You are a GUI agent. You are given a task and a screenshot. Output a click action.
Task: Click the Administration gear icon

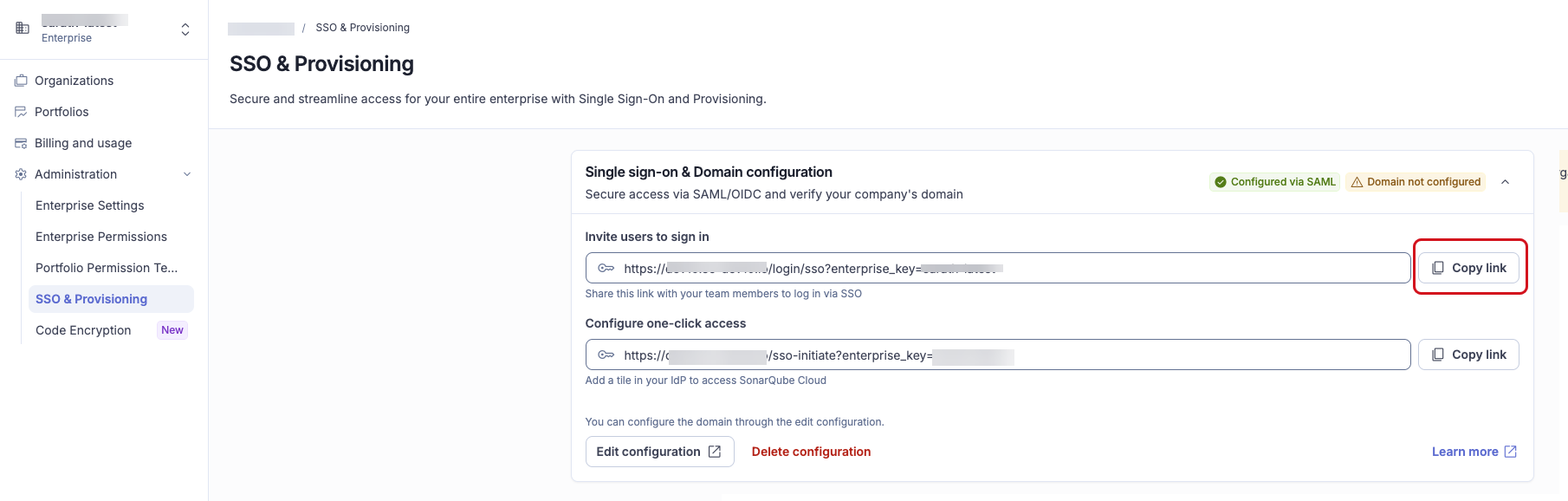click(21, 174)
